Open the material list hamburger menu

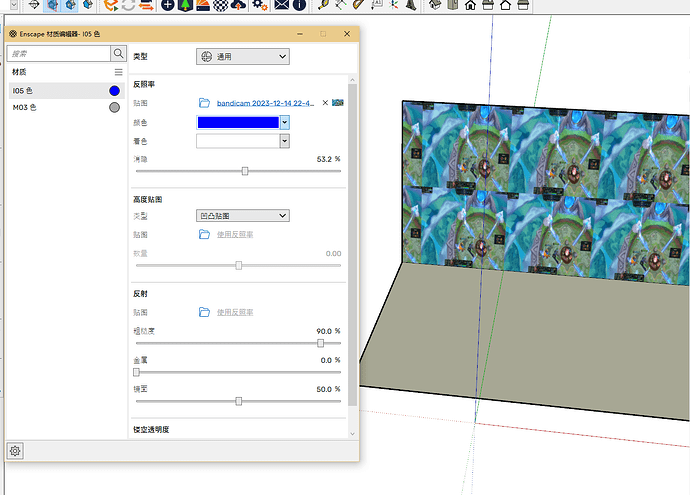(x=118, y=72)
